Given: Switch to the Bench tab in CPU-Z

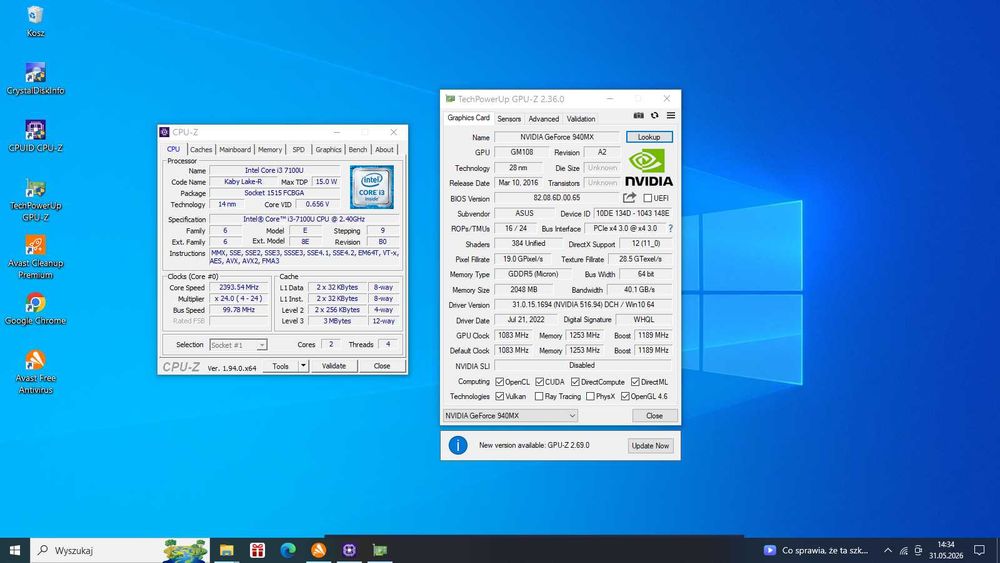Looking at the screenshot, I should click(358, 149).
